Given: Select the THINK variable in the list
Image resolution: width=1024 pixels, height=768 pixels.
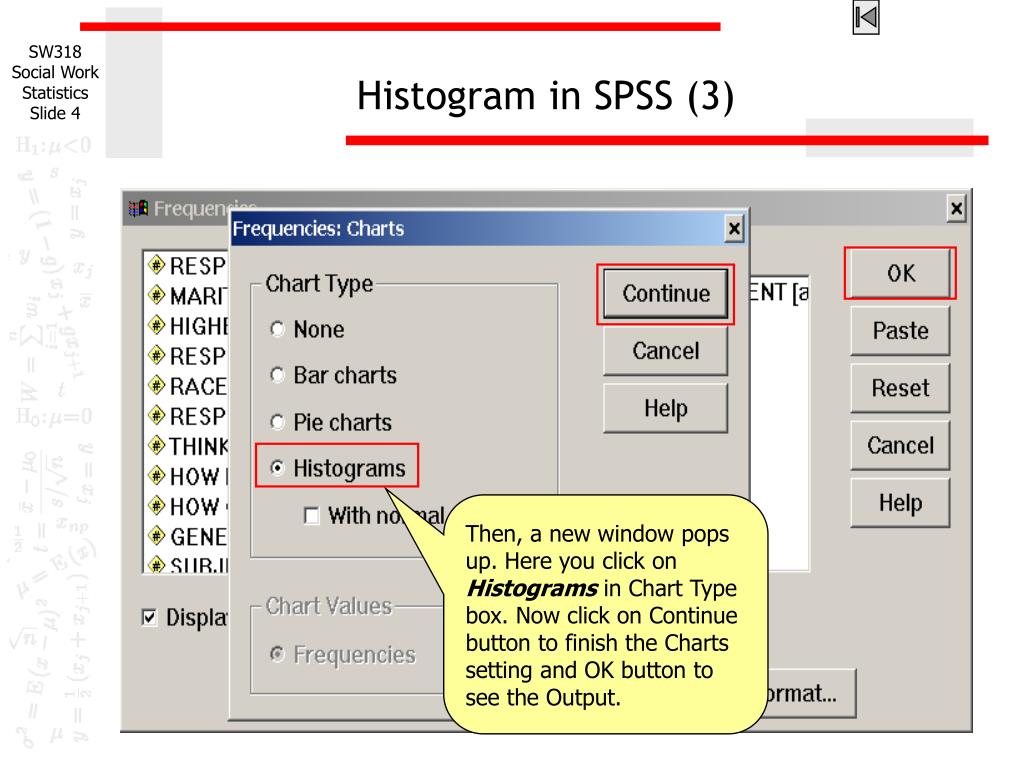Looking at the screenshot, I should click(x=199, y=446).
